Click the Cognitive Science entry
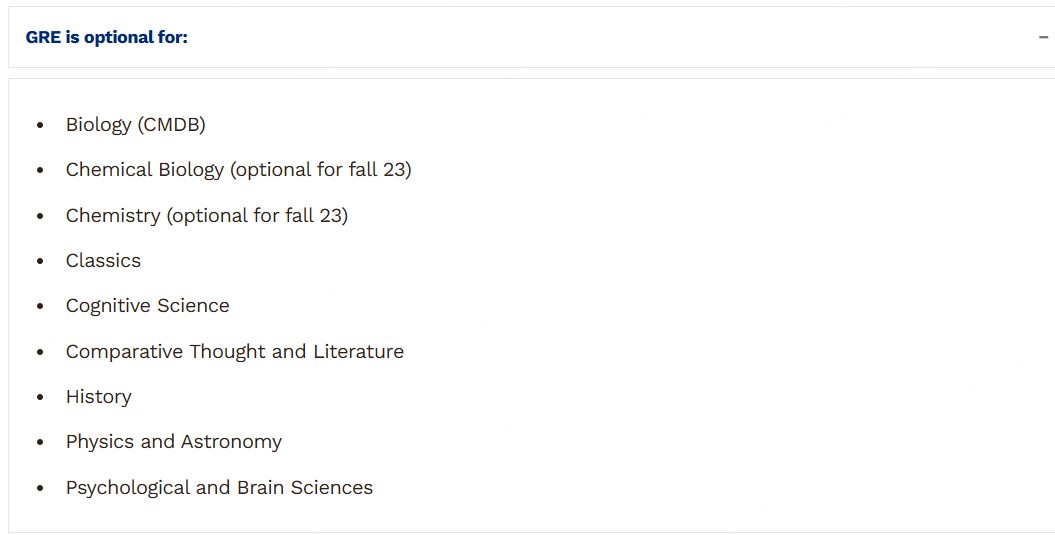This screenshot has height=535, width=1055. 147,306
